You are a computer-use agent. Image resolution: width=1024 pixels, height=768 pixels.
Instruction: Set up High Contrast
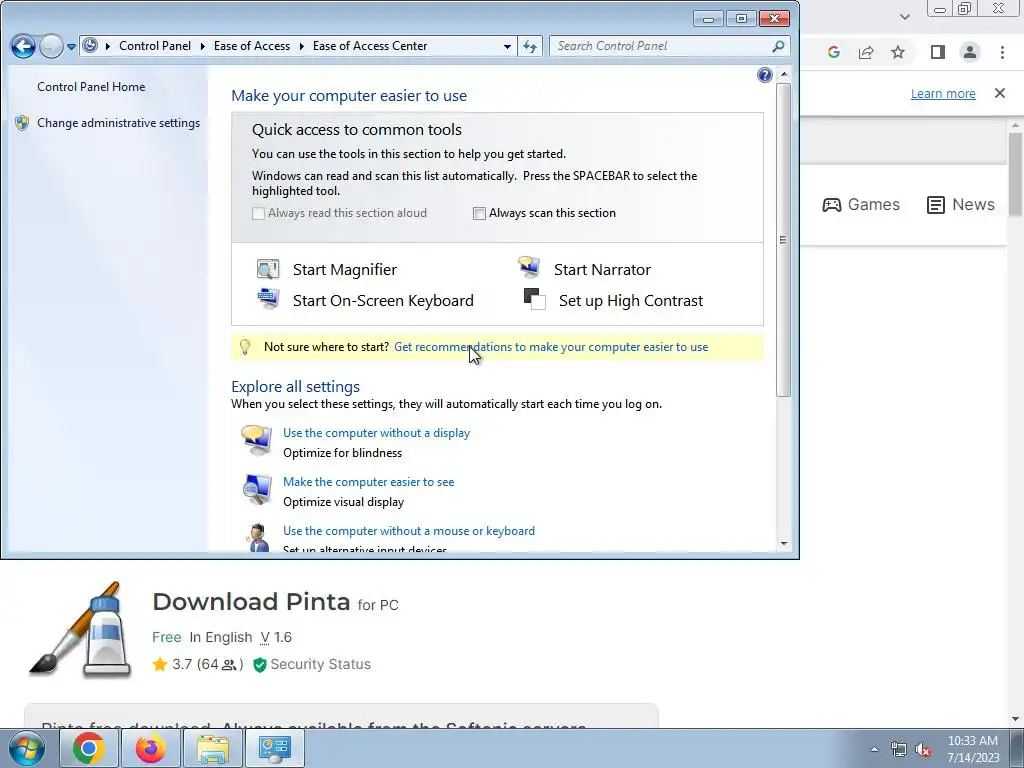tap(631, 300)
